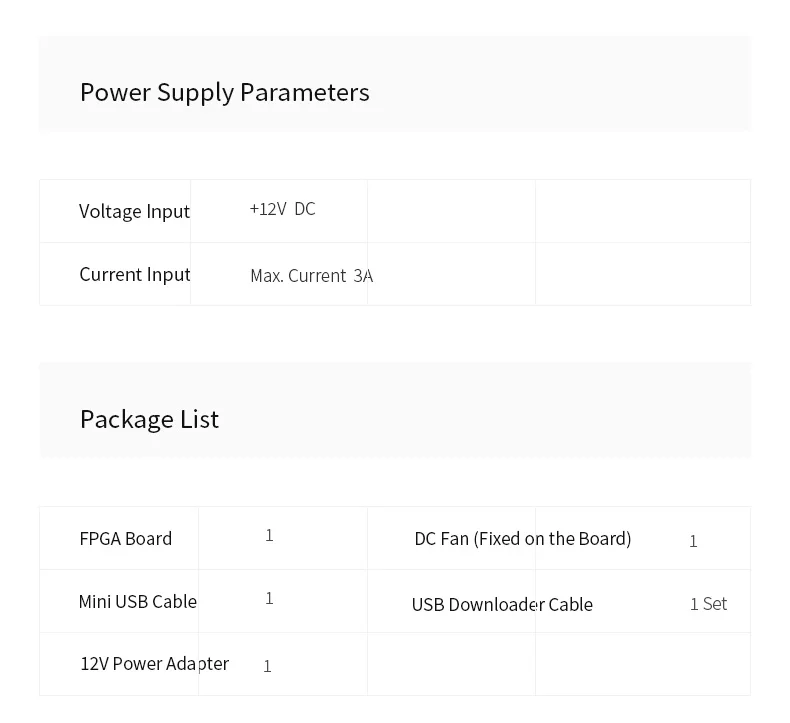This screenshot has height=723, width=790.
Task: Click the last empty cell in Voltage Input row
Action: (642, 211)
